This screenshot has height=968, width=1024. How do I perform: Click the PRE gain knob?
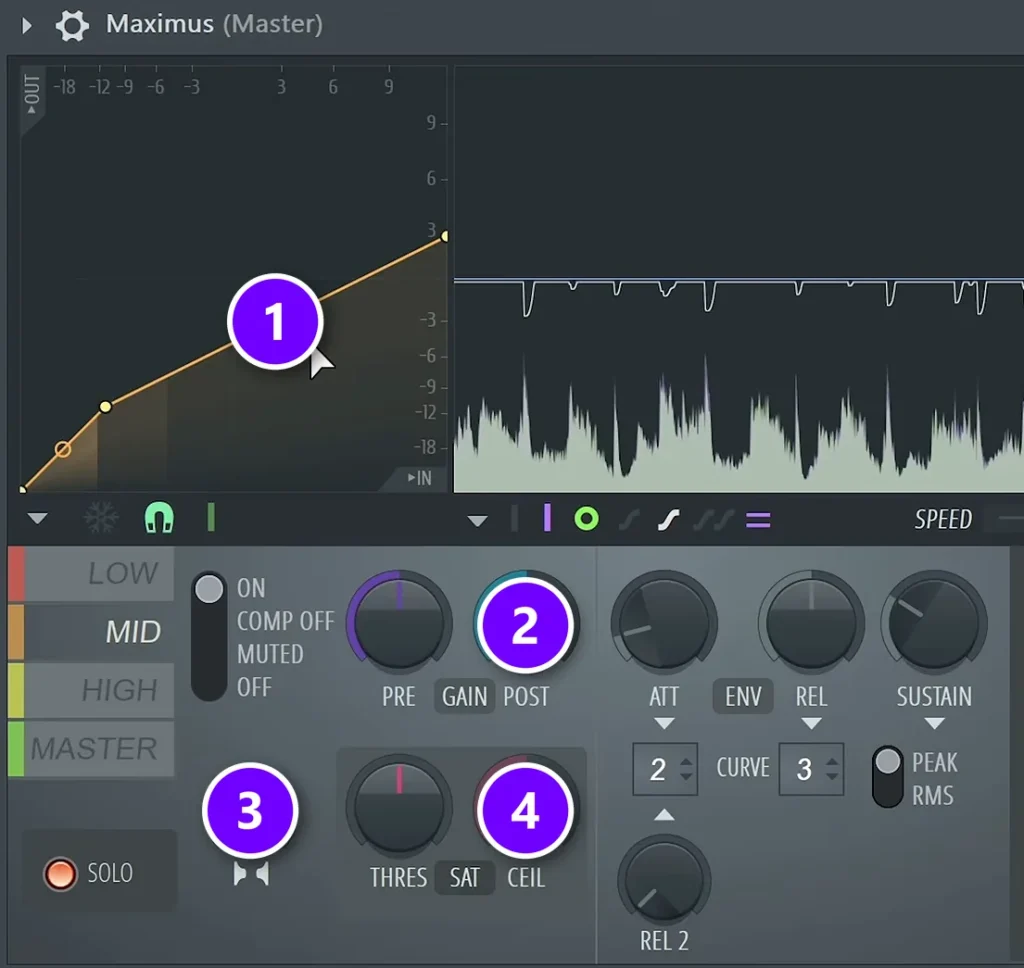click(x=399, y=624)
